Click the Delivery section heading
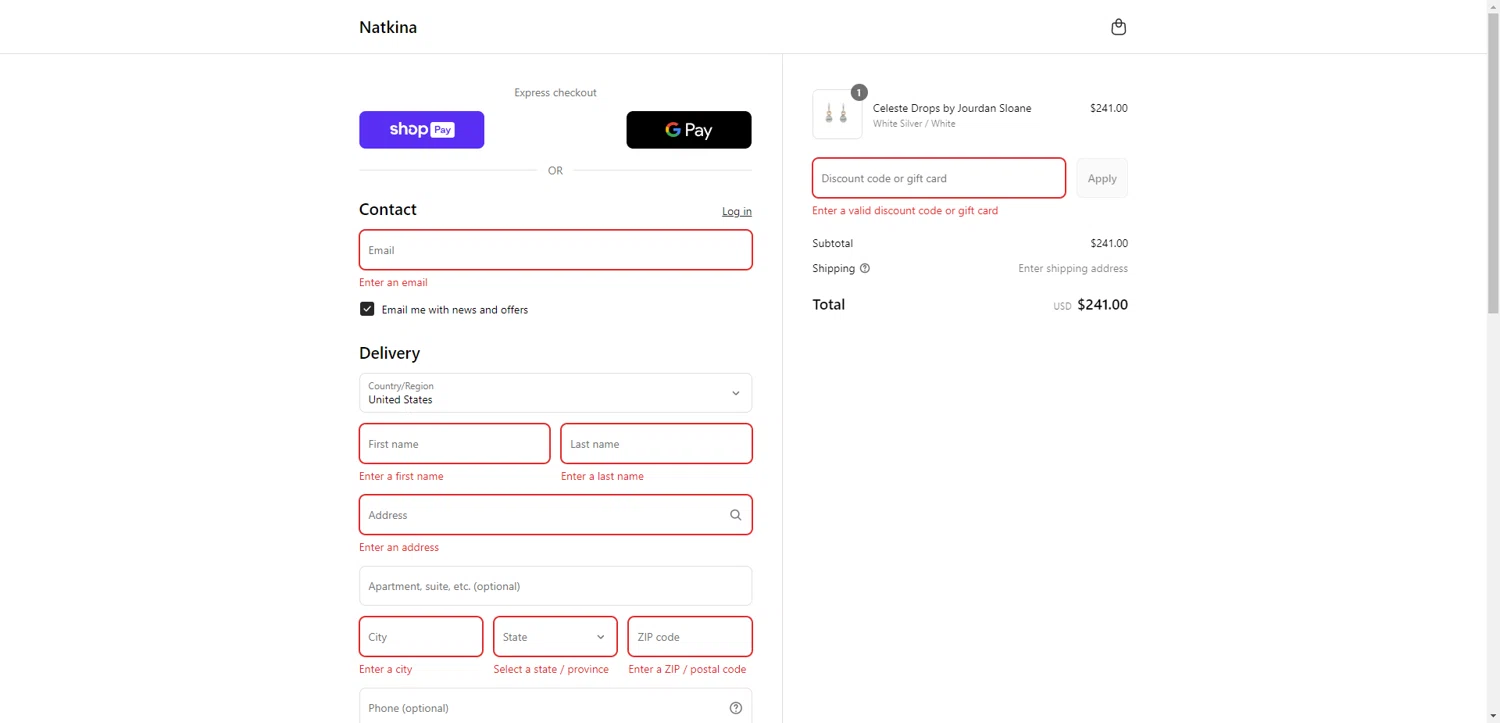1500x723 pixels. (389, 353)
